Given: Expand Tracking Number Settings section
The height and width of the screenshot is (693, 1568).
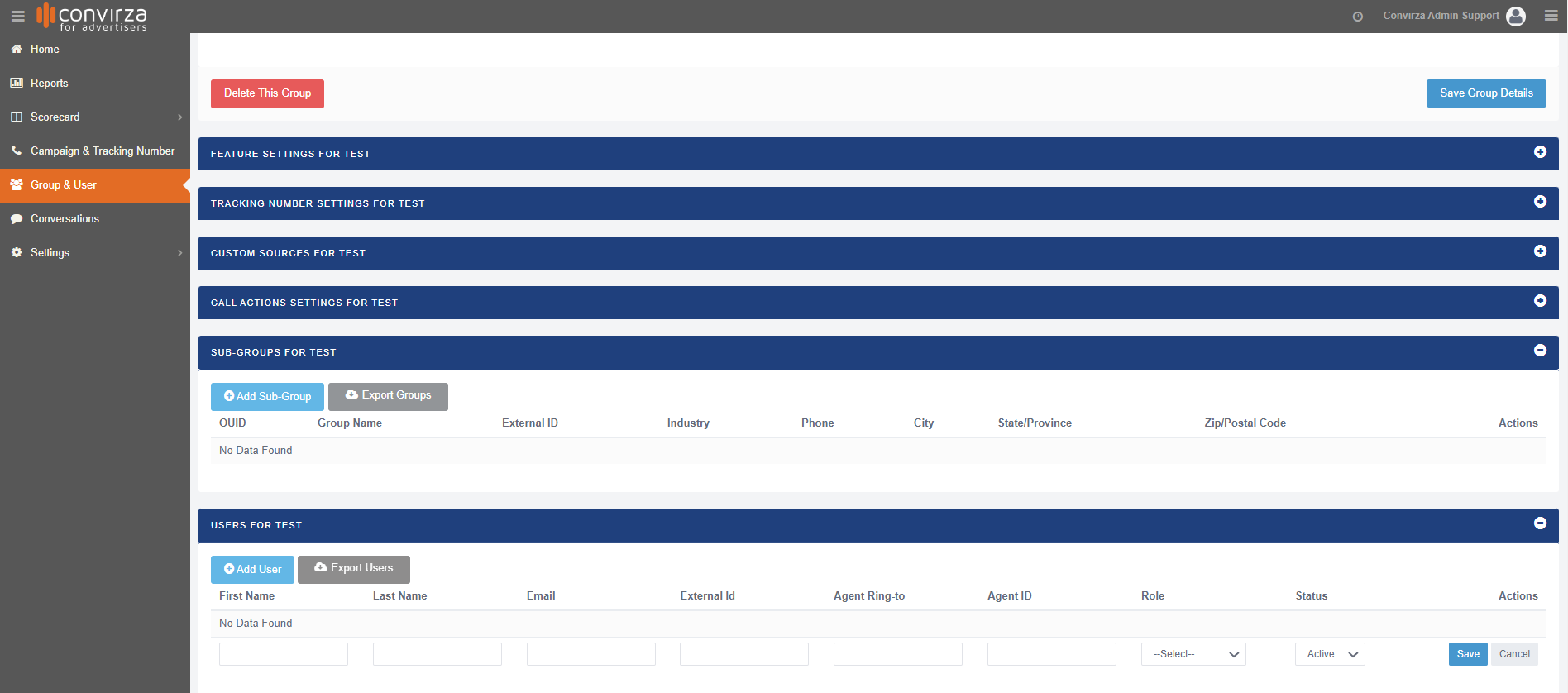Looking at the screenshot, I should coord(1540,202).
